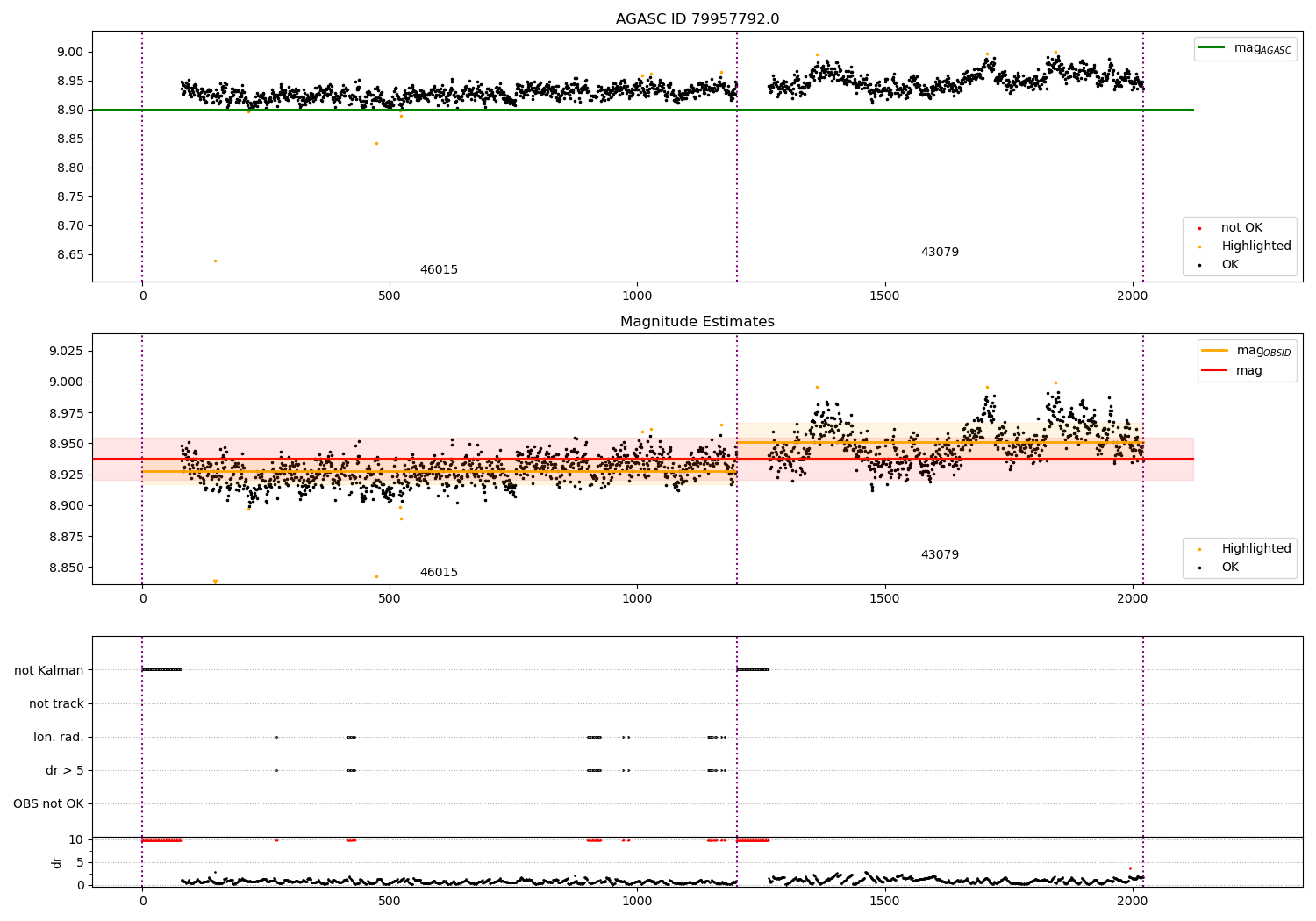
Task: Click "OK" entry in Magnitude Estimates legend
Action: click(x=1230, y=568)
